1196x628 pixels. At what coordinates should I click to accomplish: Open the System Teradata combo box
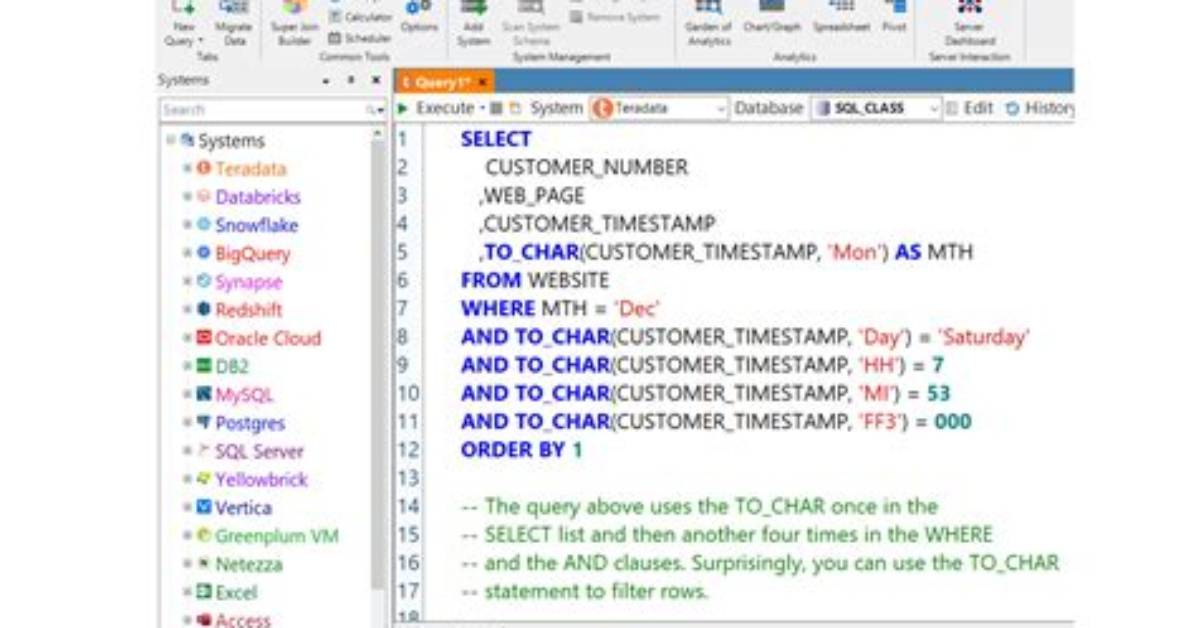(659, 108)
